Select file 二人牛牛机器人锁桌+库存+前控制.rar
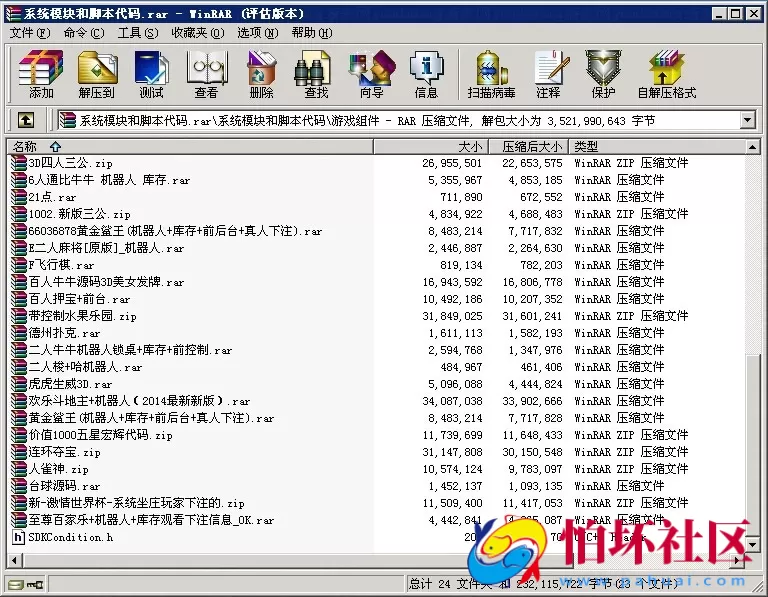 (x=130, y=350)
